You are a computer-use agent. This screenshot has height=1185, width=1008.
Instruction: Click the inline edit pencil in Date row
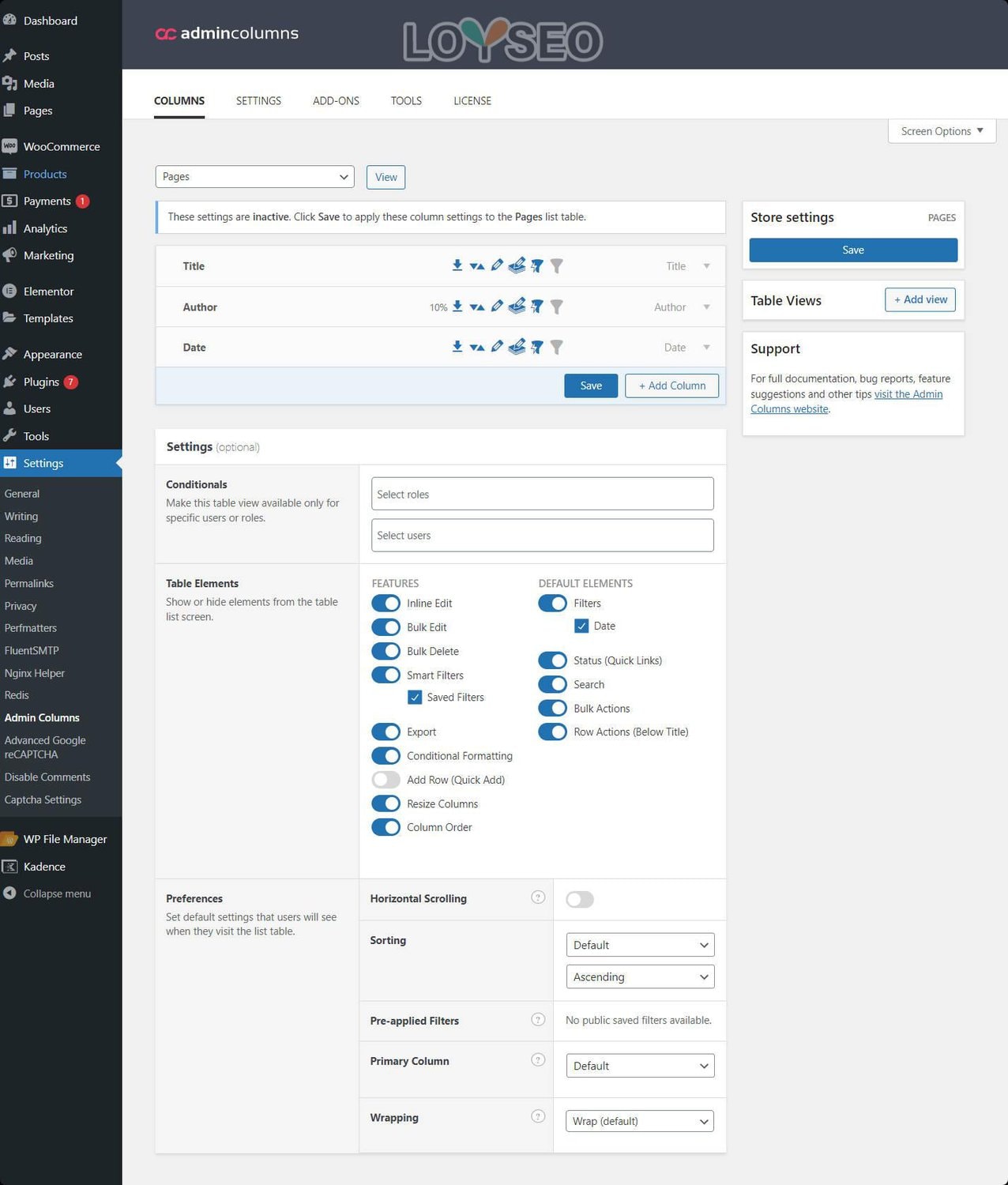pos(497,347)
